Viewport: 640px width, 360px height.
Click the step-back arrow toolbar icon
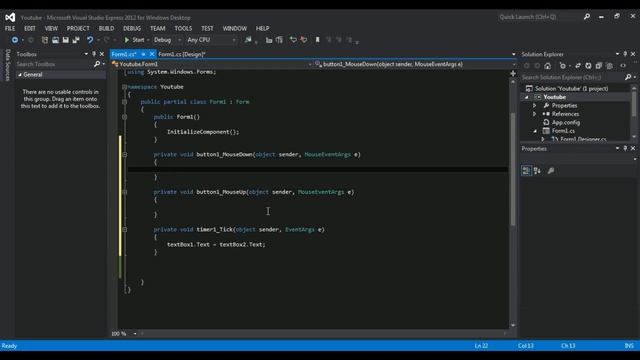click(293, 40)
